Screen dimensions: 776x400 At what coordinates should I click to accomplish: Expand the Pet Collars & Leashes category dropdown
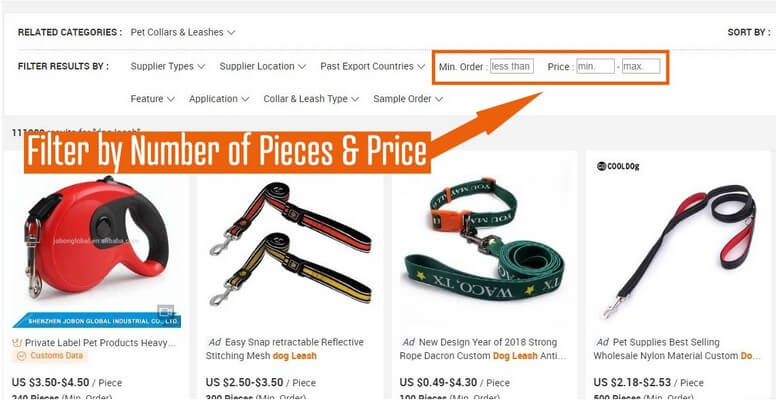tap(183, 32)
